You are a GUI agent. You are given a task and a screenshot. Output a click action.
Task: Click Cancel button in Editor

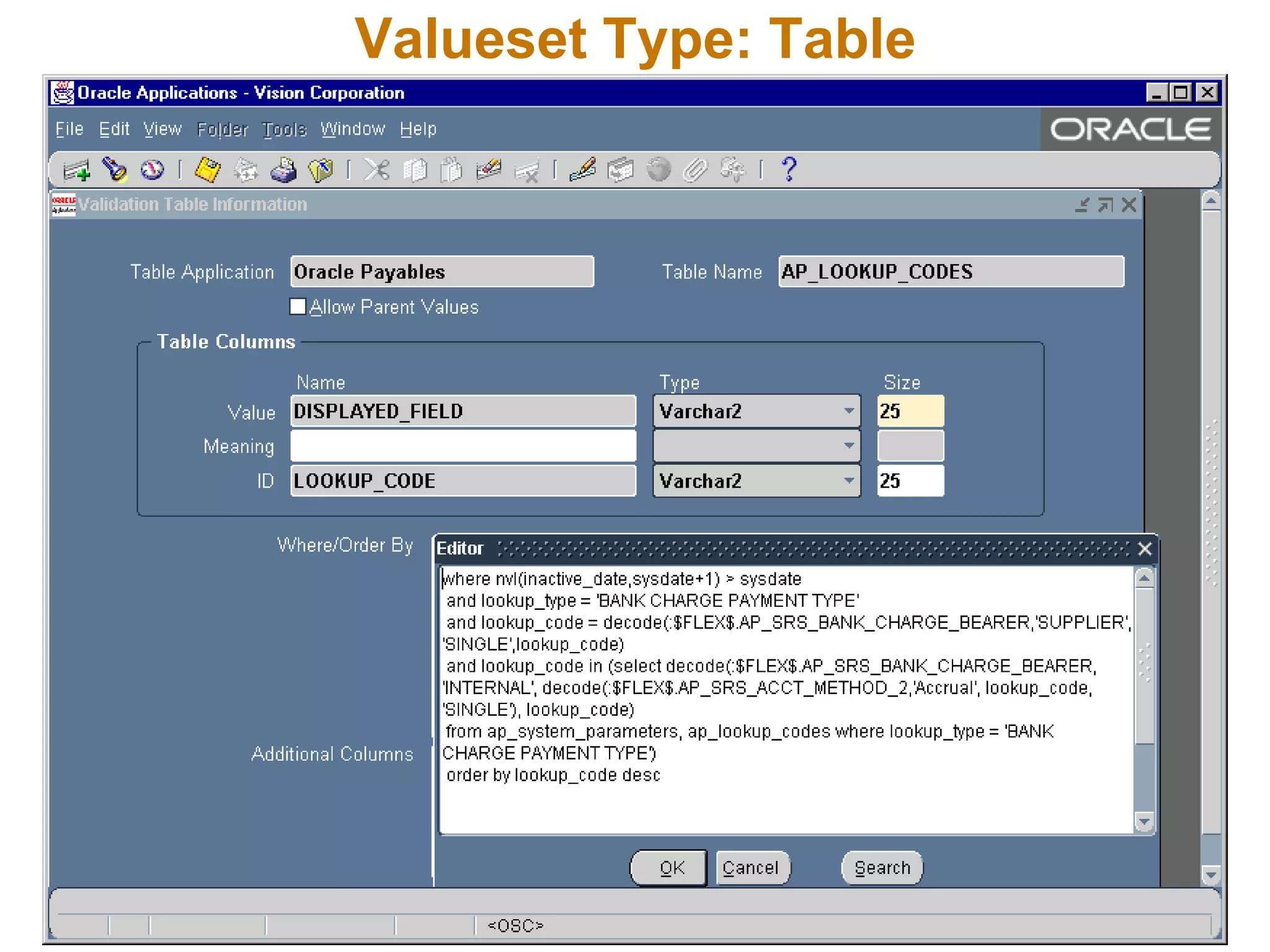[753, 868]
